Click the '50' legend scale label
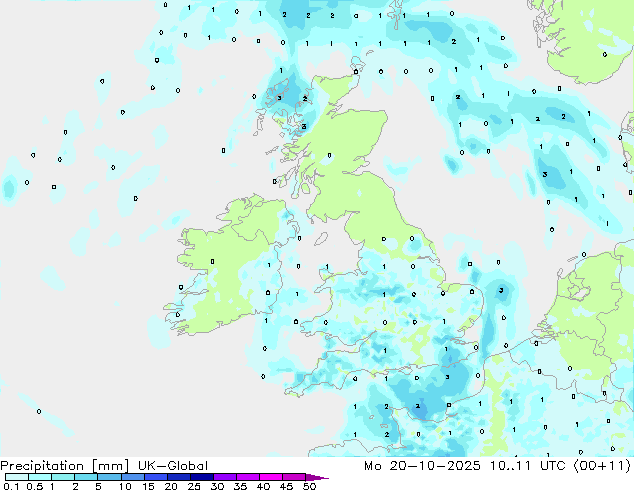634x490 pixels. coord(309,486)
